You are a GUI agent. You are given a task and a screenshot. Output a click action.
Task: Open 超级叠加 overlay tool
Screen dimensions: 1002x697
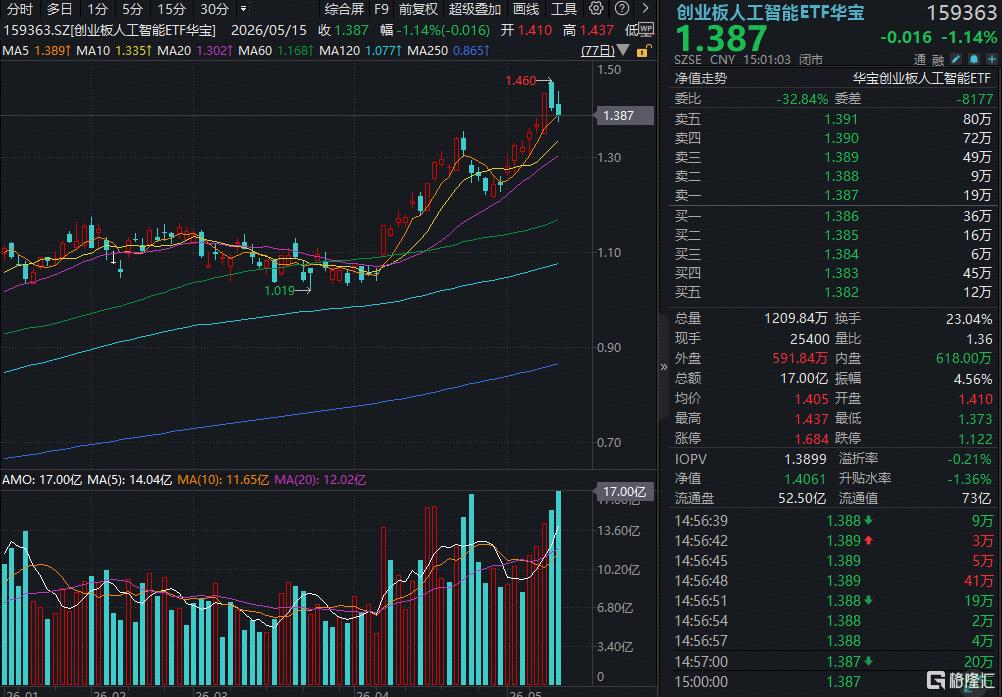point(474,9)
